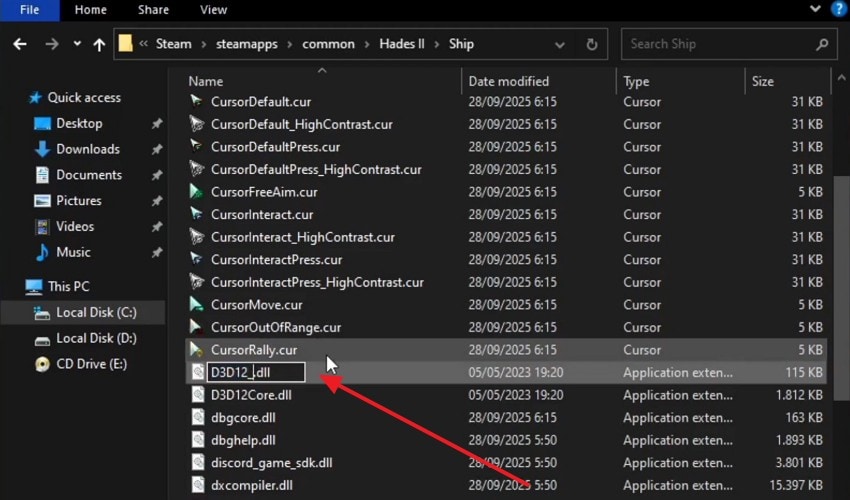
Task: Expand the address bar history dropdown
Action: click(x=560, y=44)
